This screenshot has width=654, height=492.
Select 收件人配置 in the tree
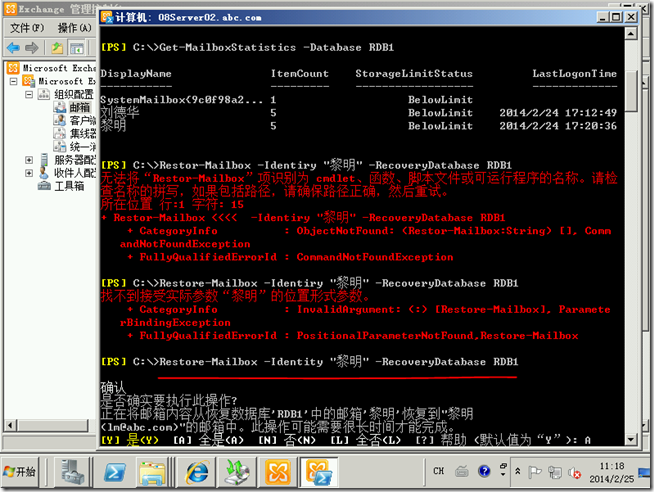75,173
